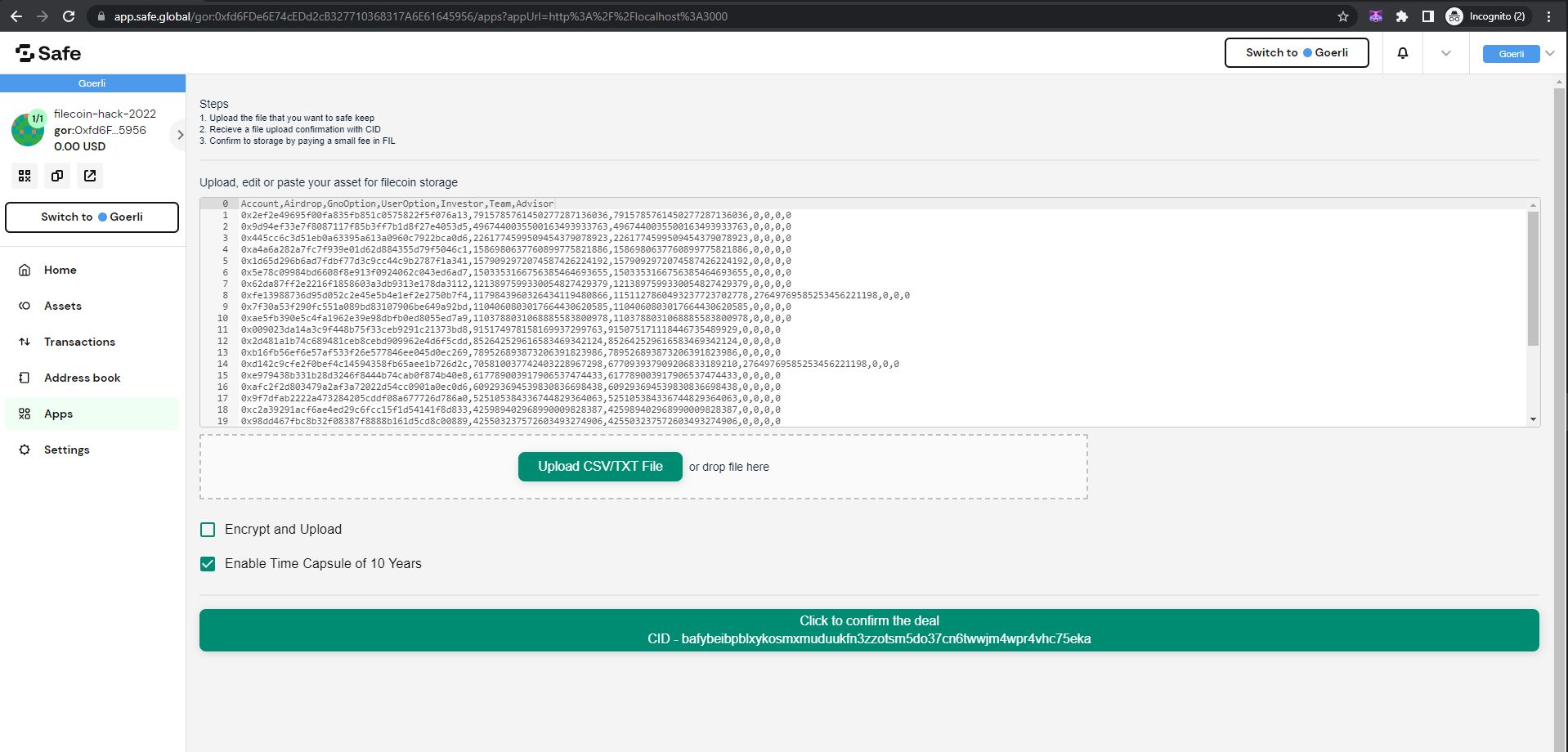
Task: Bookmark this page with the star icon
Action: coord(1342,16)
